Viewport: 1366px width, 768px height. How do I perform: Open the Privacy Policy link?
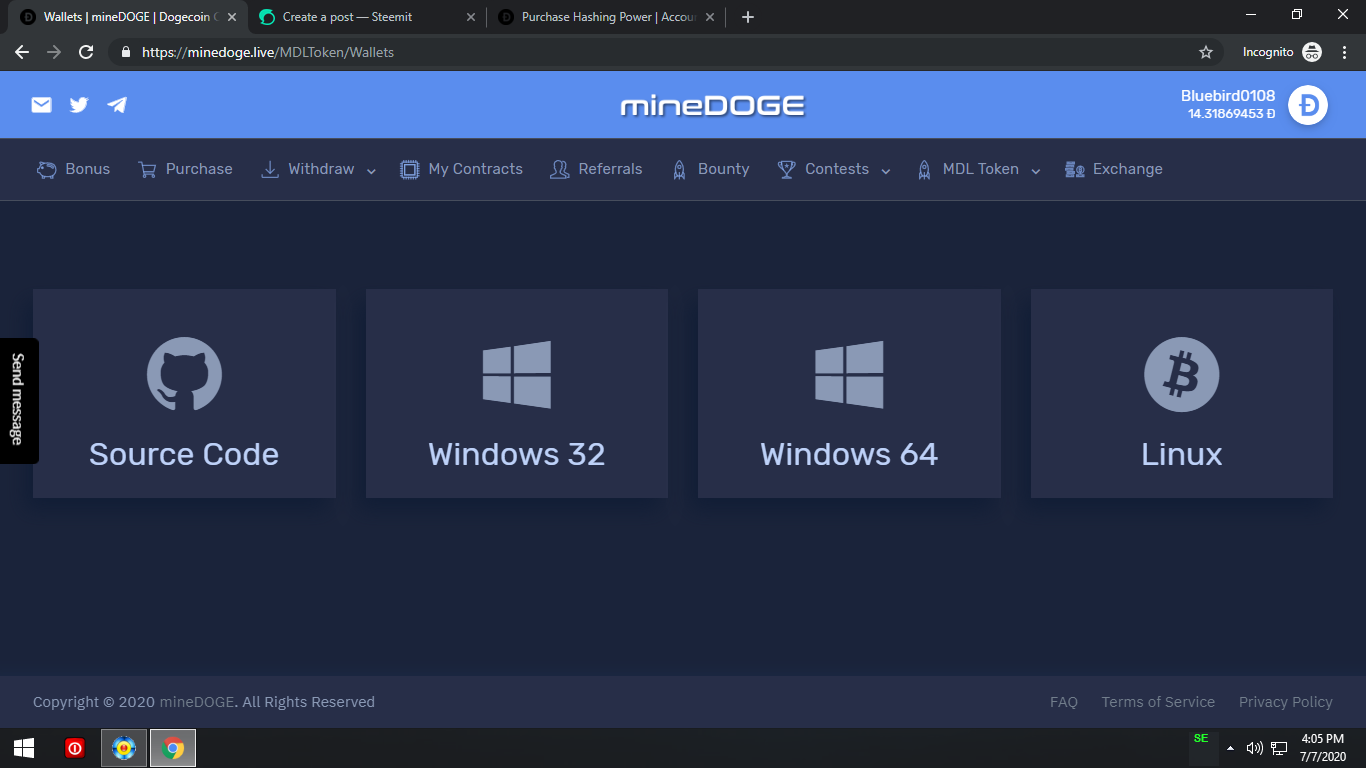pyautogui.click(x=1286, y=702)
